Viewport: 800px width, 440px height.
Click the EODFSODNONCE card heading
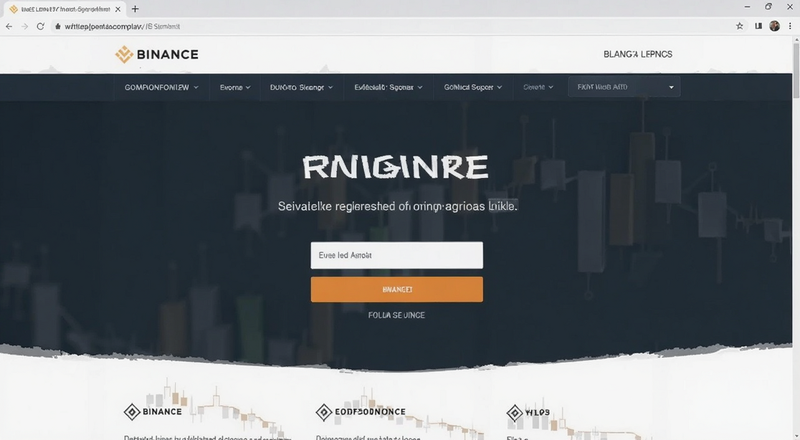pyautogui.click(x=370, y=411)
